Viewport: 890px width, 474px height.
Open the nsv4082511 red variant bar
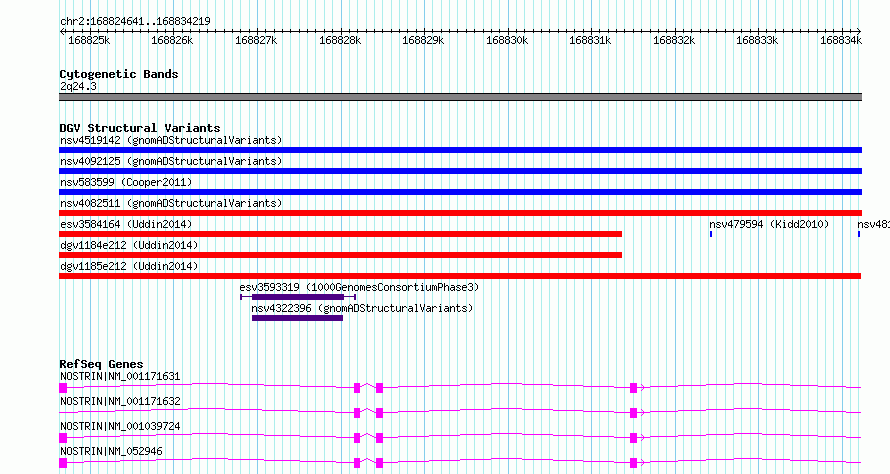[x=460, y=213]
